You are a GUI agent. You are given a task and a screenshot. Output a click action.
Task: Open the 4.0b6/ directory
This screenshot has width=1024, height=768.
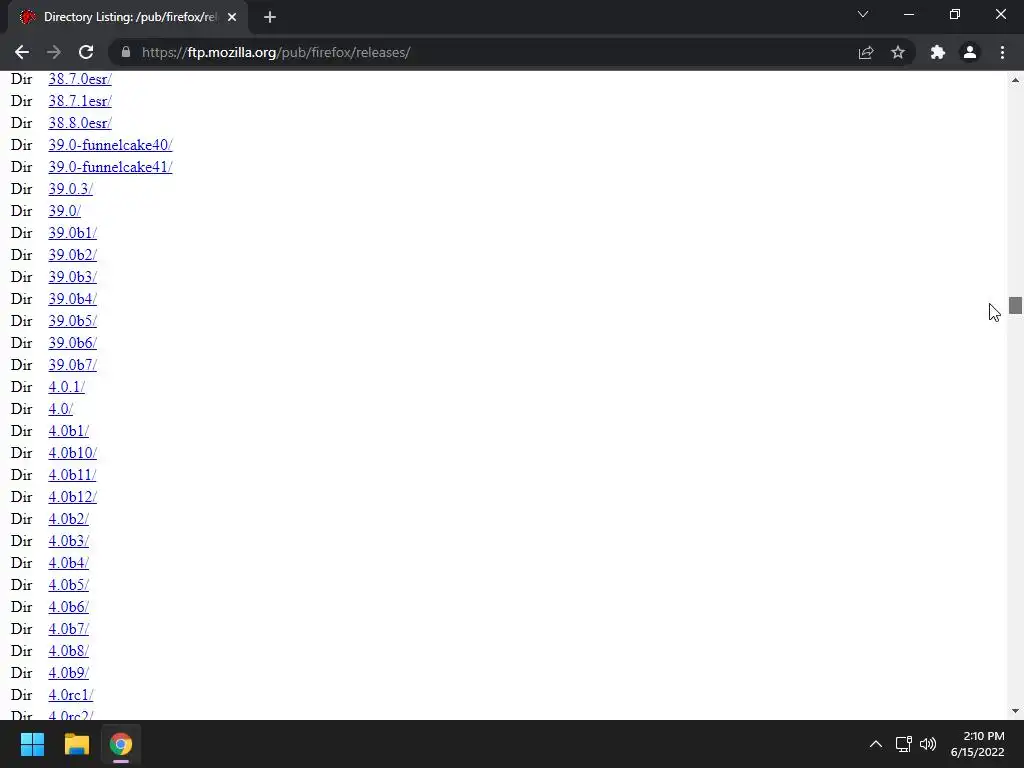(x=69, y=607)
